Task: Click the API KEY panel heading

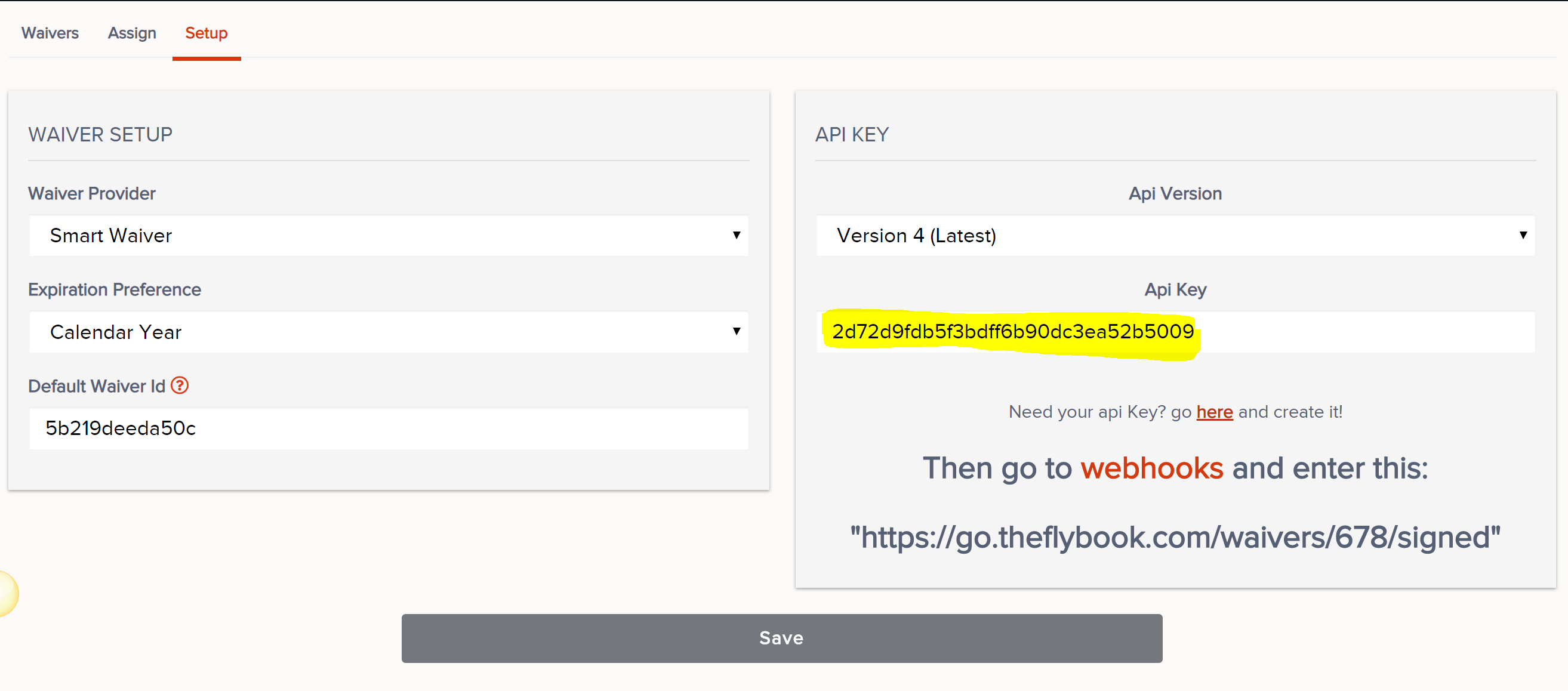Action: click(852, 134)
